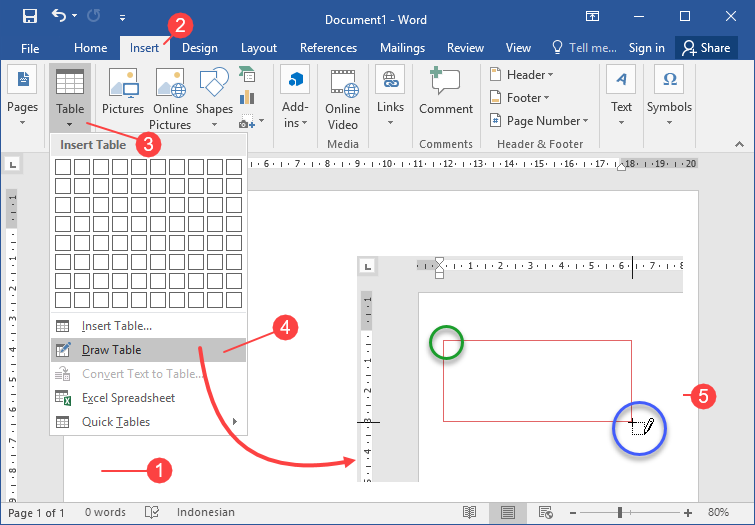Image resolution: width=755 pixels, height=525 pixels.
Task: Click the Save icon in title bar
Action: (30, 17)
